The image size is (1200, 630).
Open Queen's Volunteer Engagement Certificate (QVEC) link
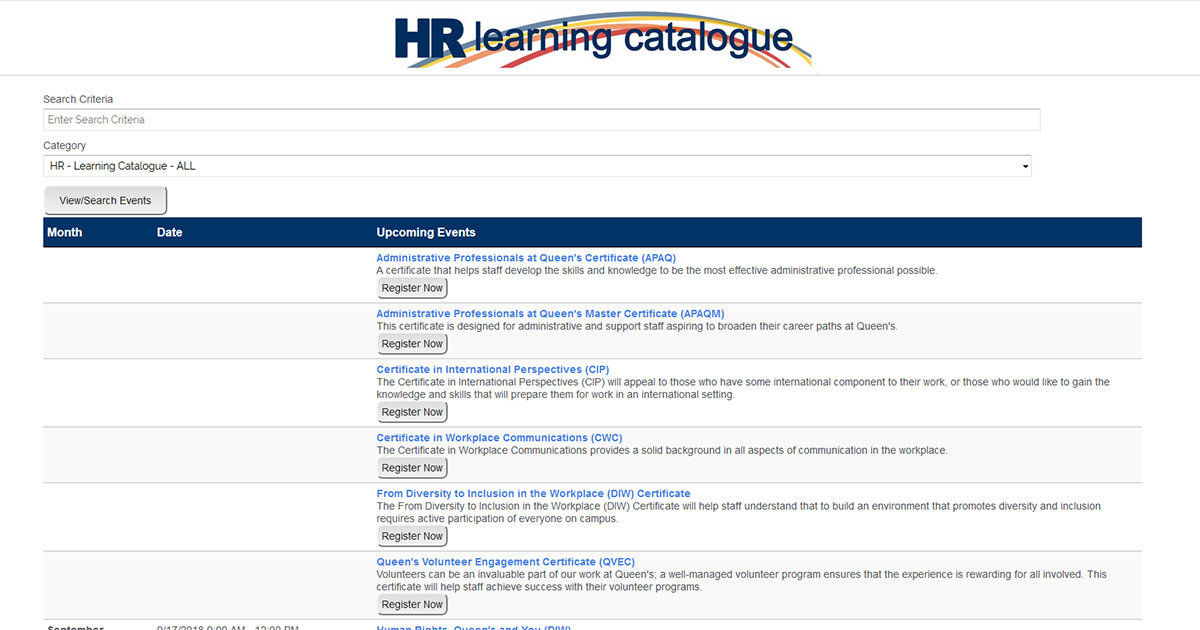[505, 562]
